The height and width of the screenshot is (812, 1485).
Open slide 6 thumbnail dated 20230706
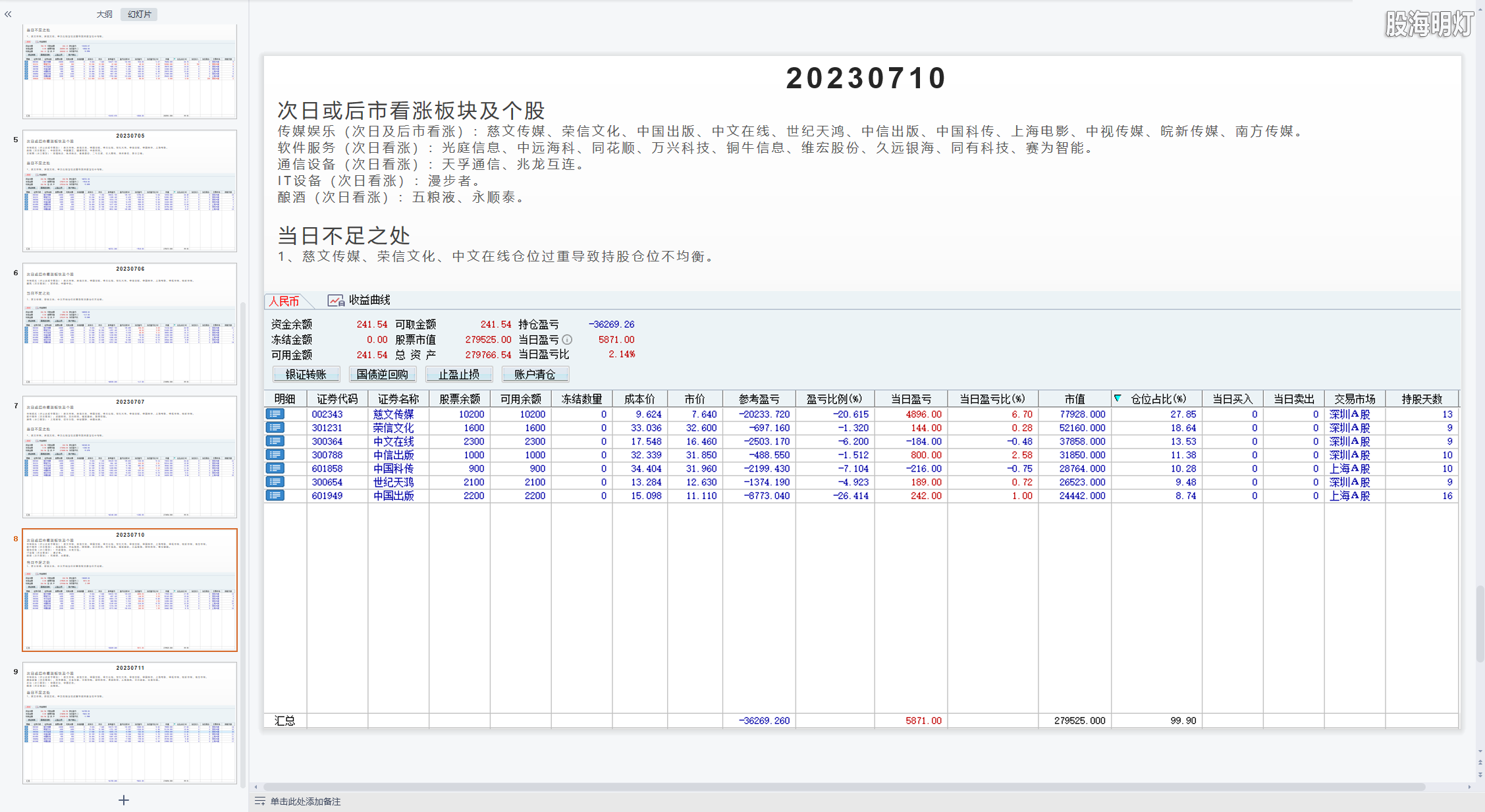pyautogui.click(x=130, y=324)
